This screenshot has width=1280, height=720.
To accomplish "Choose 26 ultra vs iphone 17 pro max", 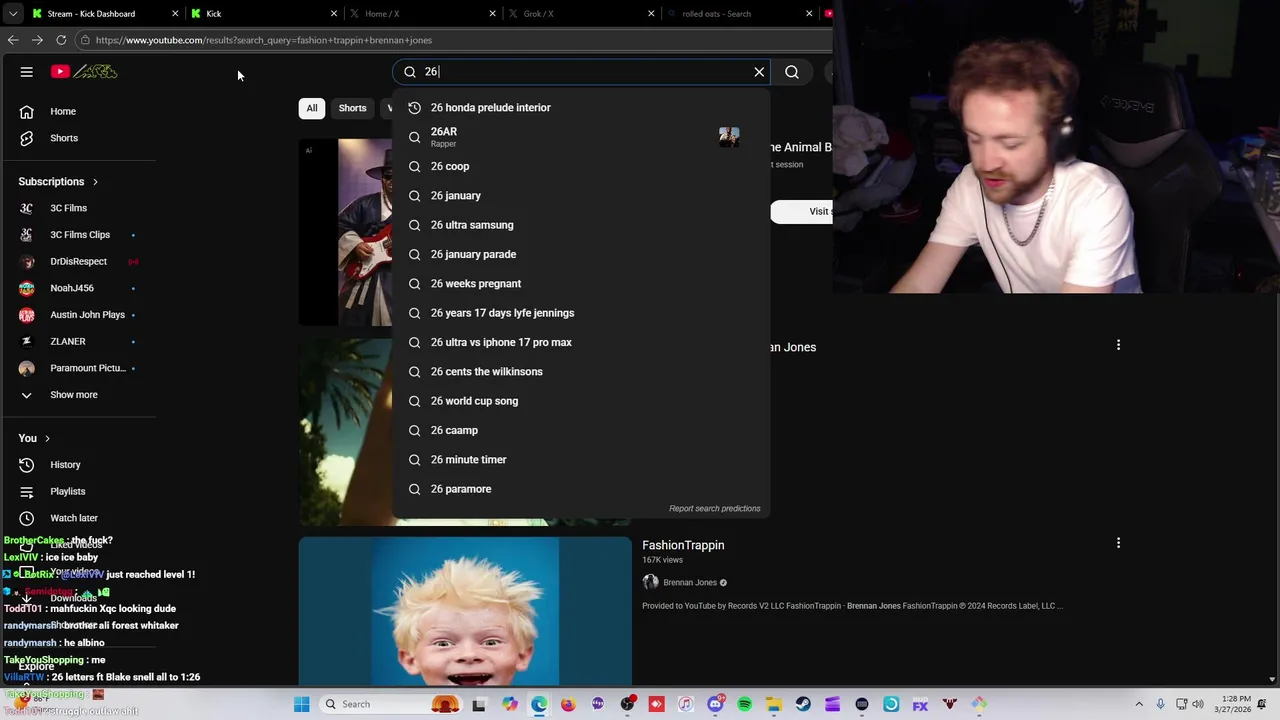I will 581,343.
